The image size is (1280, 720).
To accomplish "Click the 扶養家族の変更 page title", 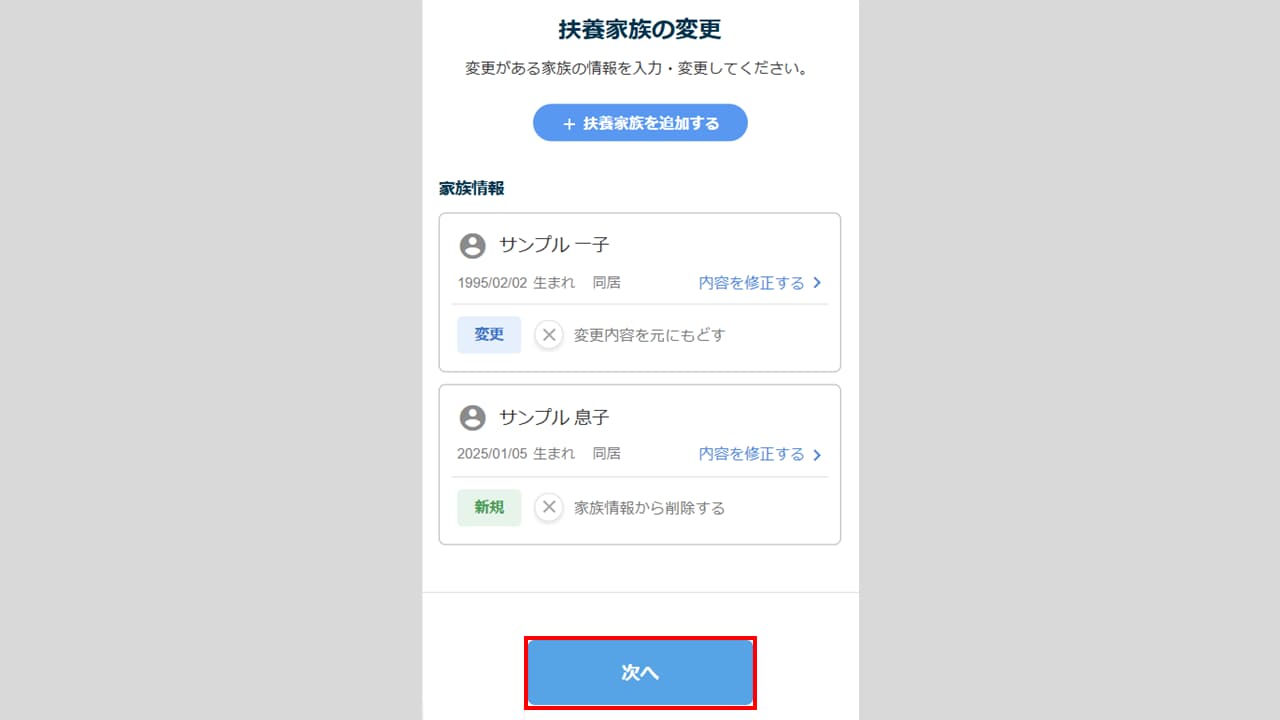I will click(640, 29).
